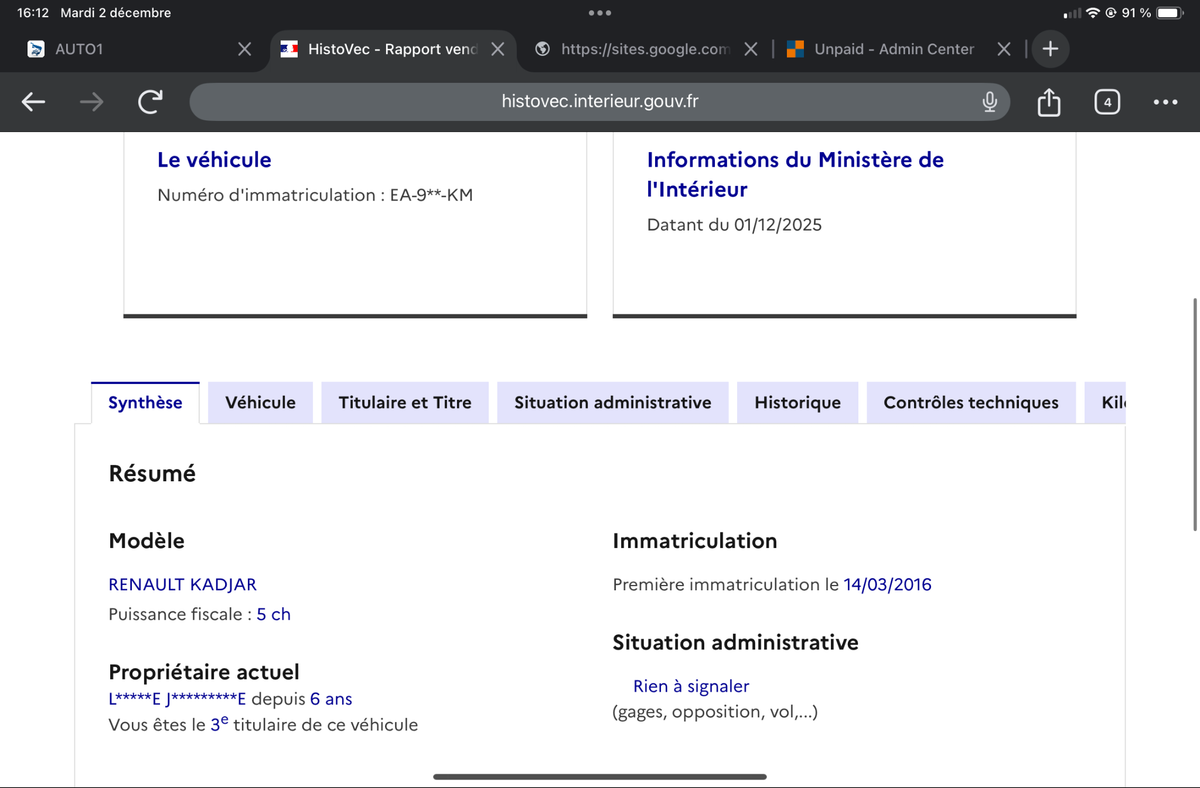This screenshot has width=1200, height=788.
Task: Reload the HistoVec page
Action: click(150, 102)
